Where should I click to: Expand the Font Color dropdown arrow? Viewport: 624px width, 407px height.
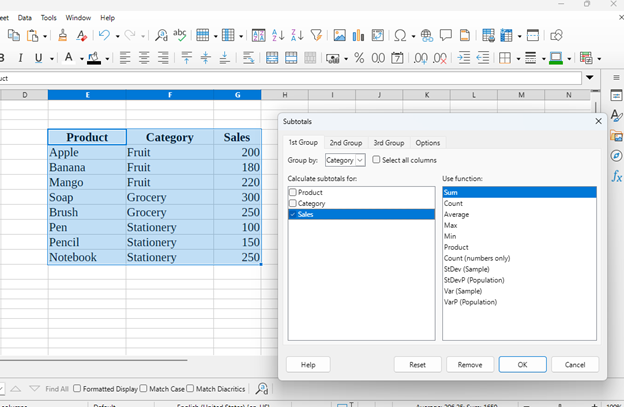(82, 59)
